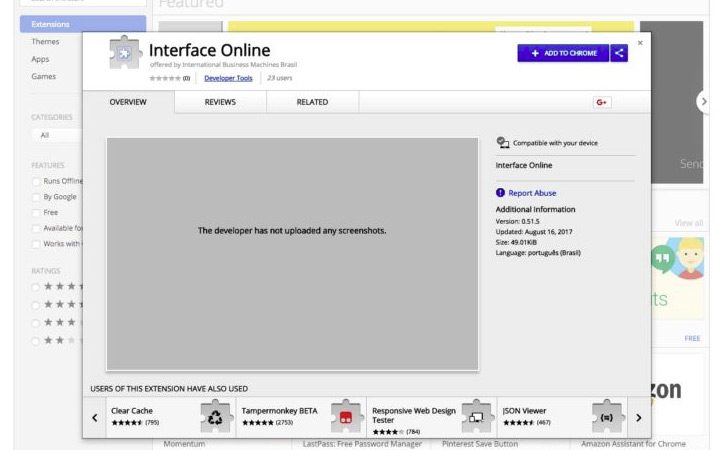Select Games in the store sidebar
Image resolution: width=720 pixels, height=450 pixels.
pyautogui.click(x=44, y=76)
